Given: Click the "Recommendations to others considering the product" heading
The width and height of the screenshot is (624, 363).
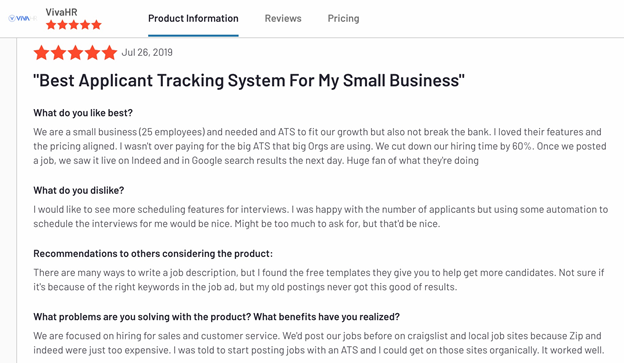Looking at the screenshot, I should [x=153, y=254].
